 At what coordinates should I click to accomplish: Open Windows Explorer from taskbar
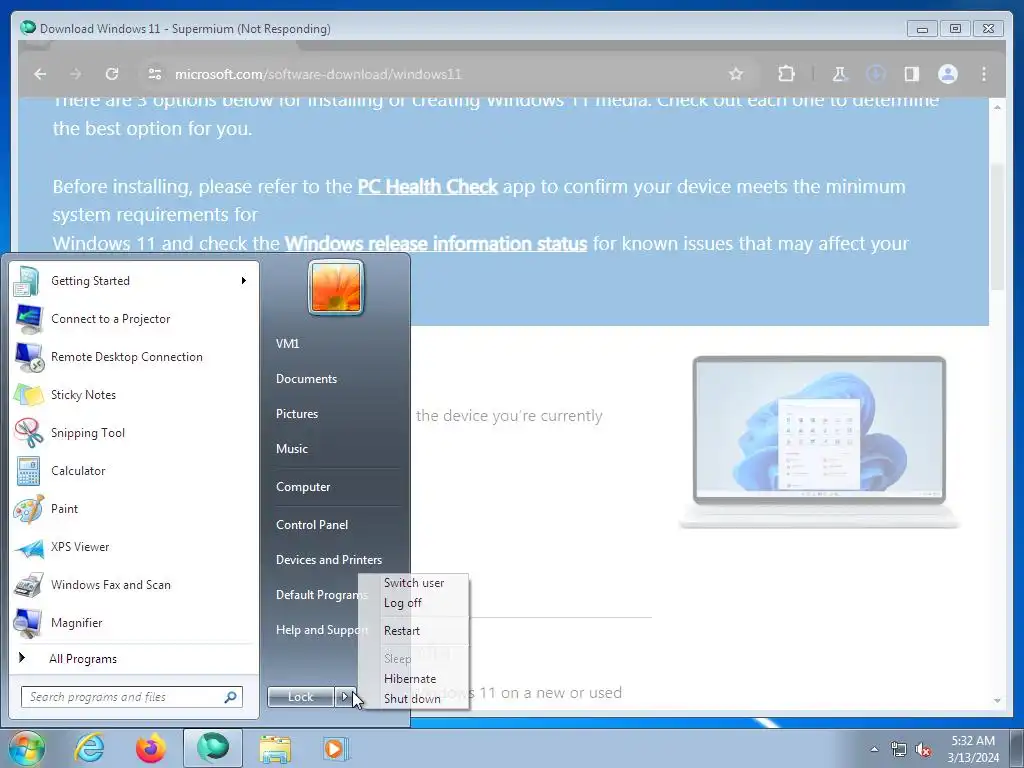(x=275, y=748)
